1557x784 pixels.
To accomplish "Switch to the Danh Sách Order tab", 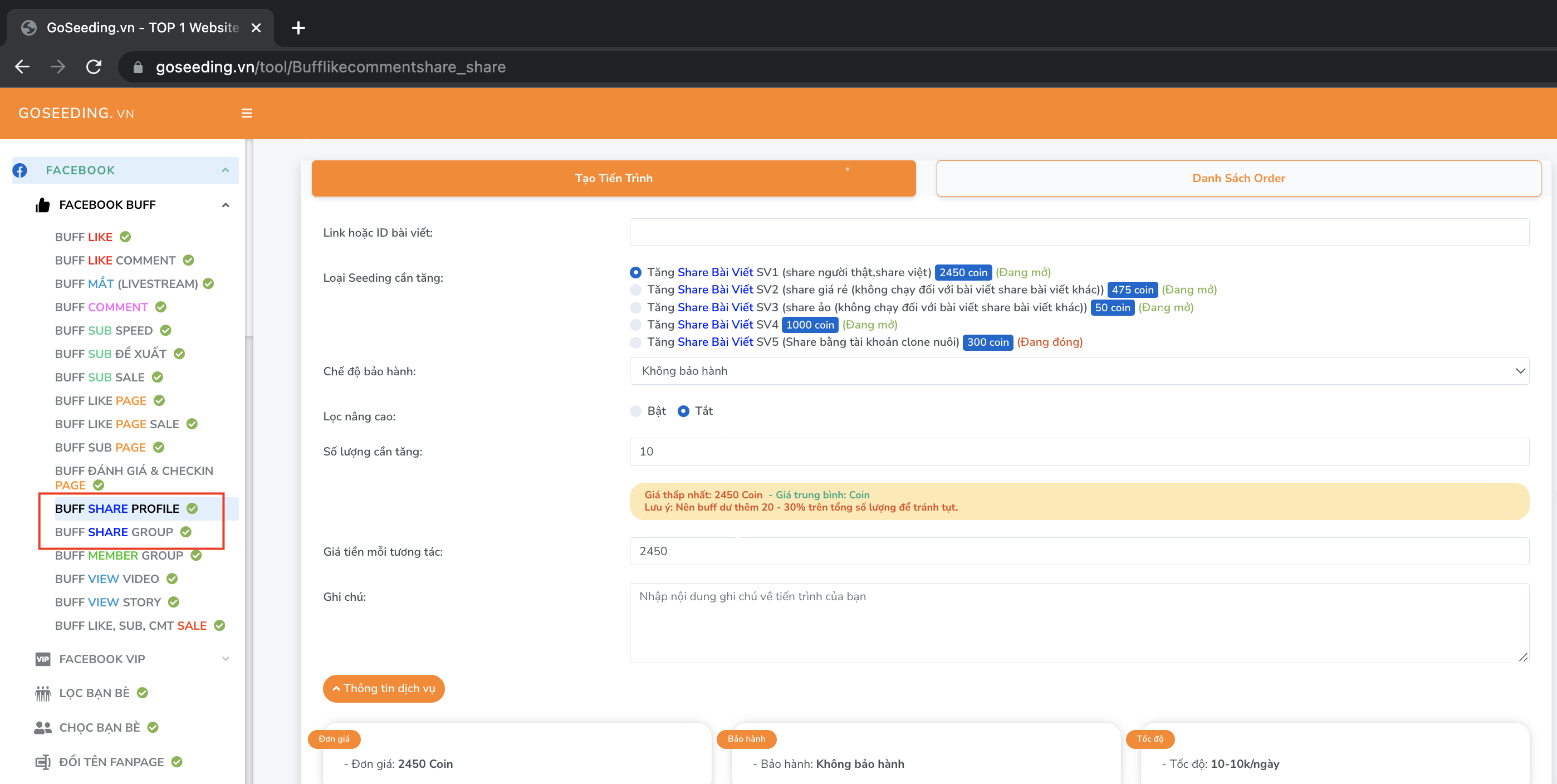I will 1238,178.
